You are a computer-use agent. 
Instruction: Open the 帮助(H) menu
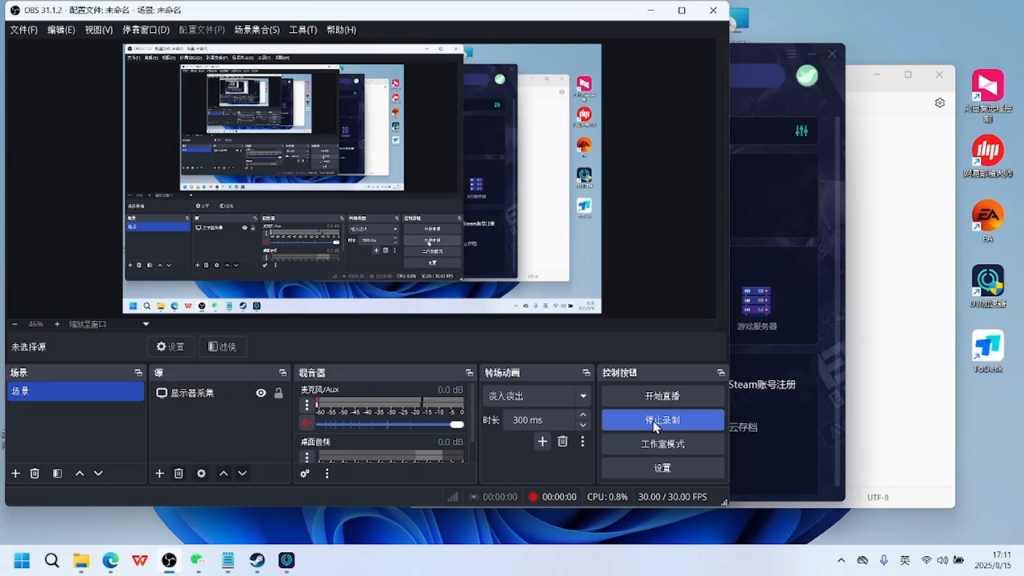point(341,29)
